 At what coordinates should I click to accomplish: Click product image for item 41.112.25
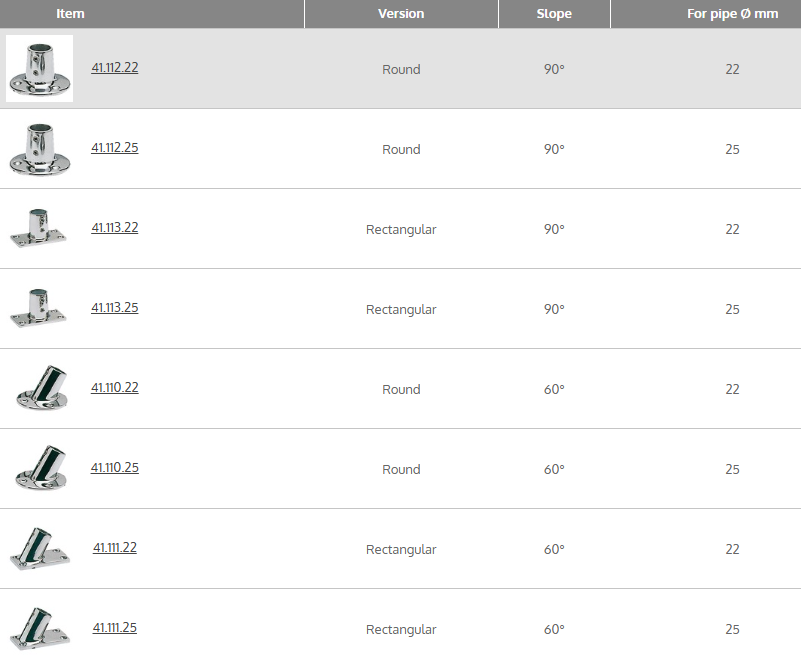tap(40, 148)
